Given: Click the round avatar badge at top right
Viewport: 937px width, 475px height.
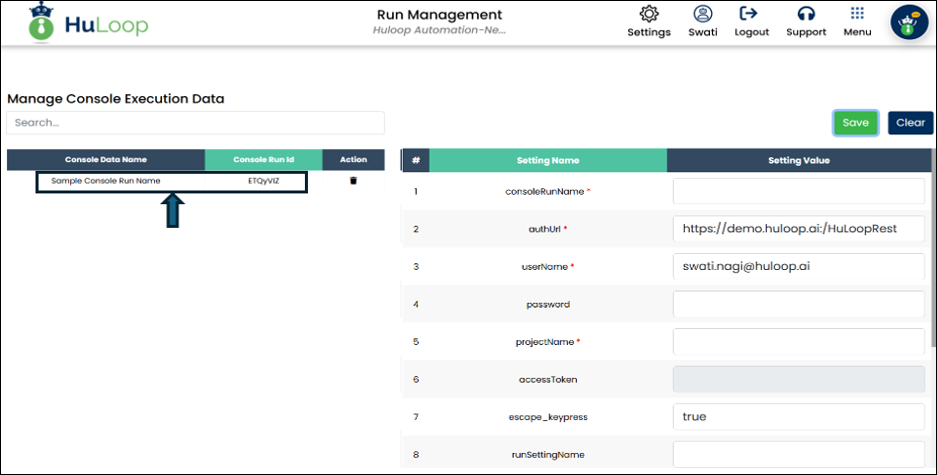Looking at the screenshot, I should pyautogui.click(x=908, y=25).
